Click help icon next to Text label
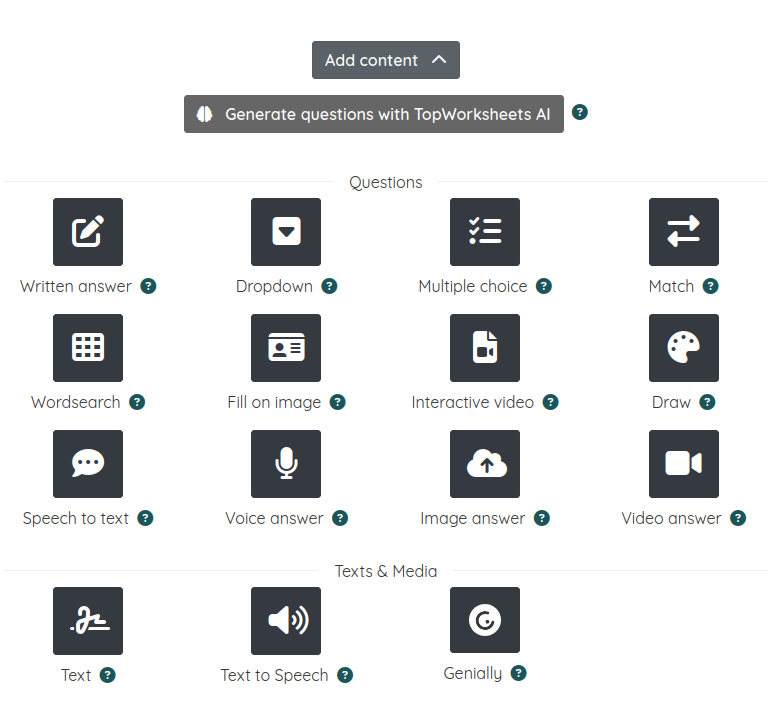 click(108, 675)
